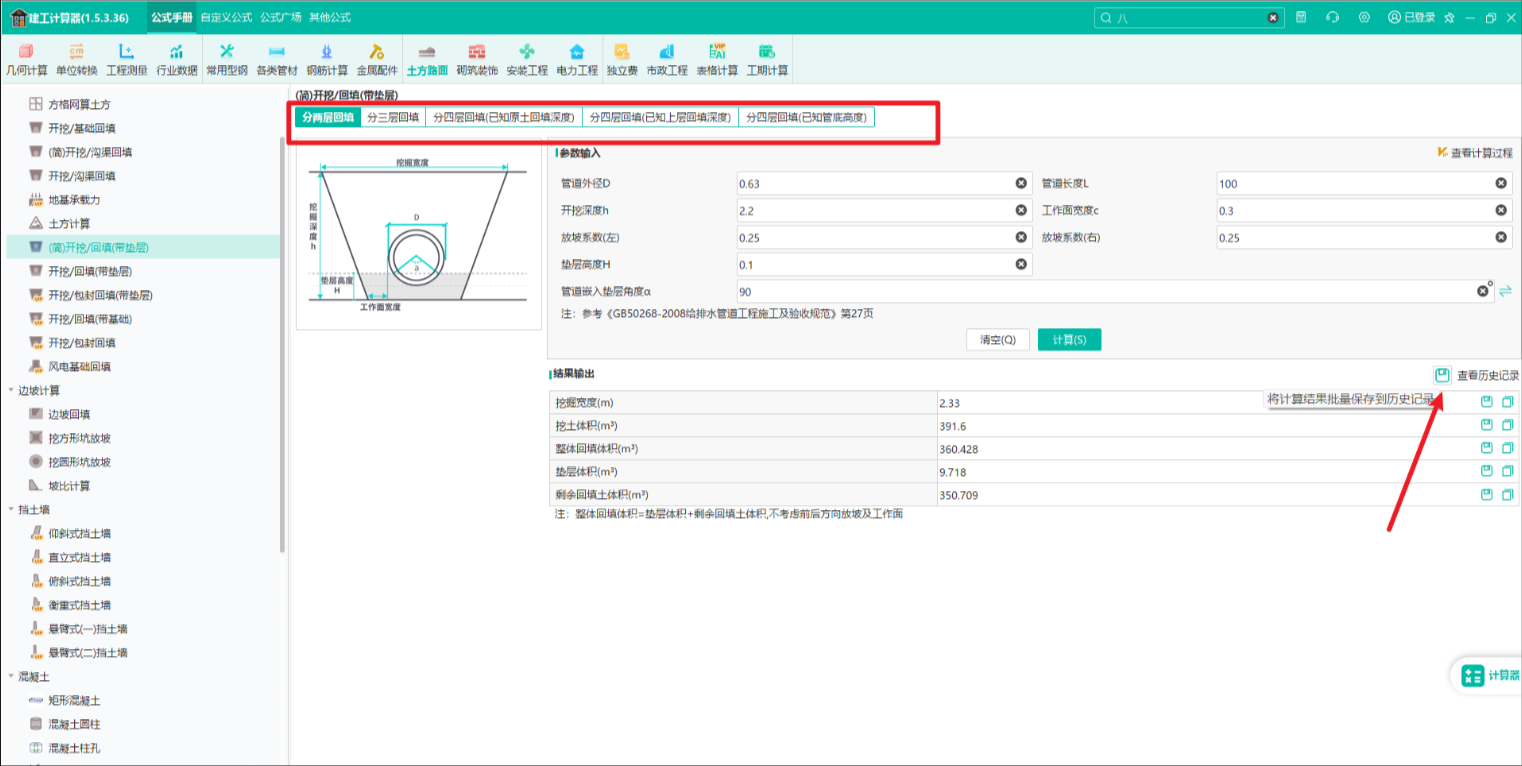
Task: Click the formula tree vertical scrollbar
Action: tap(283, 345)
